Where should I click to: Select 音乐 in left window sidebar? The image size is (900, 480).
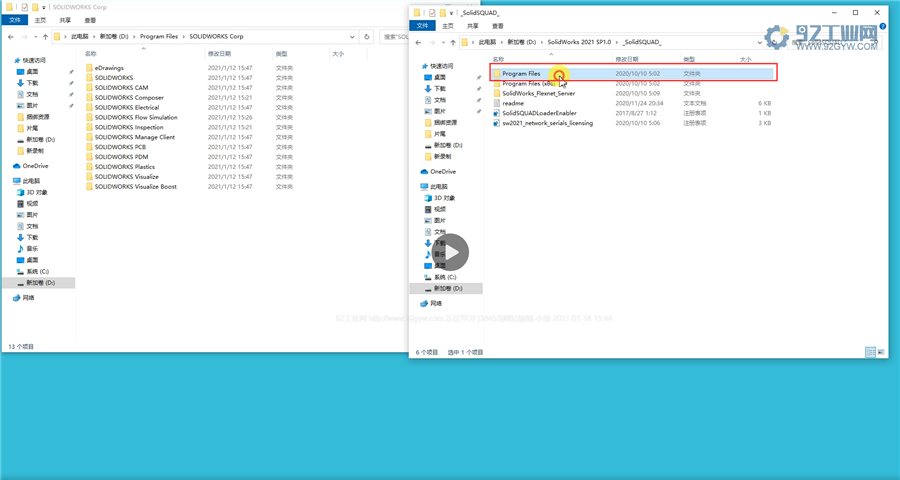coord(28,249)
